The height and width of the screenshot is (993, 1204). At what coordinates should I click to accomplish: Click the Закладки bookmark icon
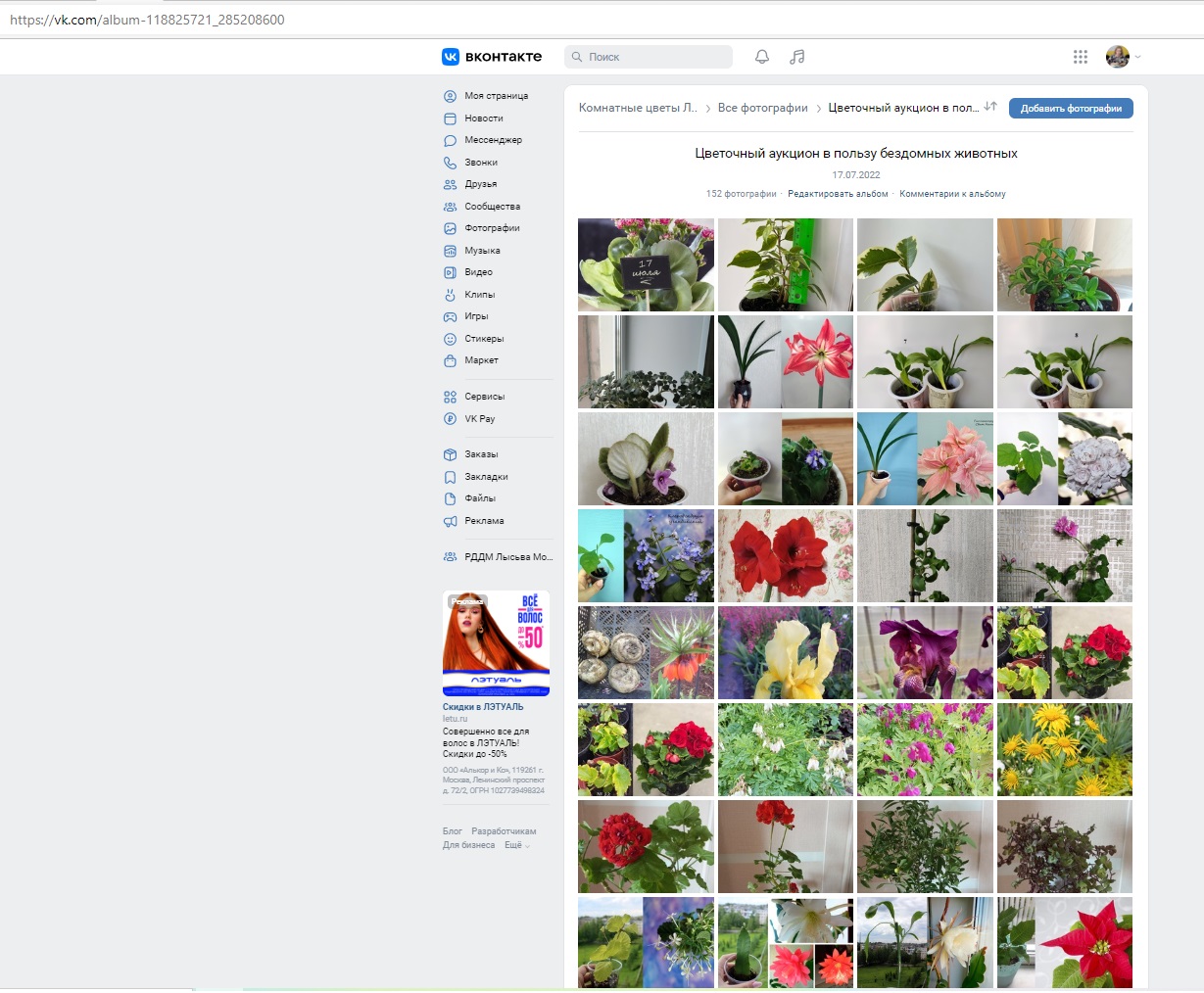451,477
